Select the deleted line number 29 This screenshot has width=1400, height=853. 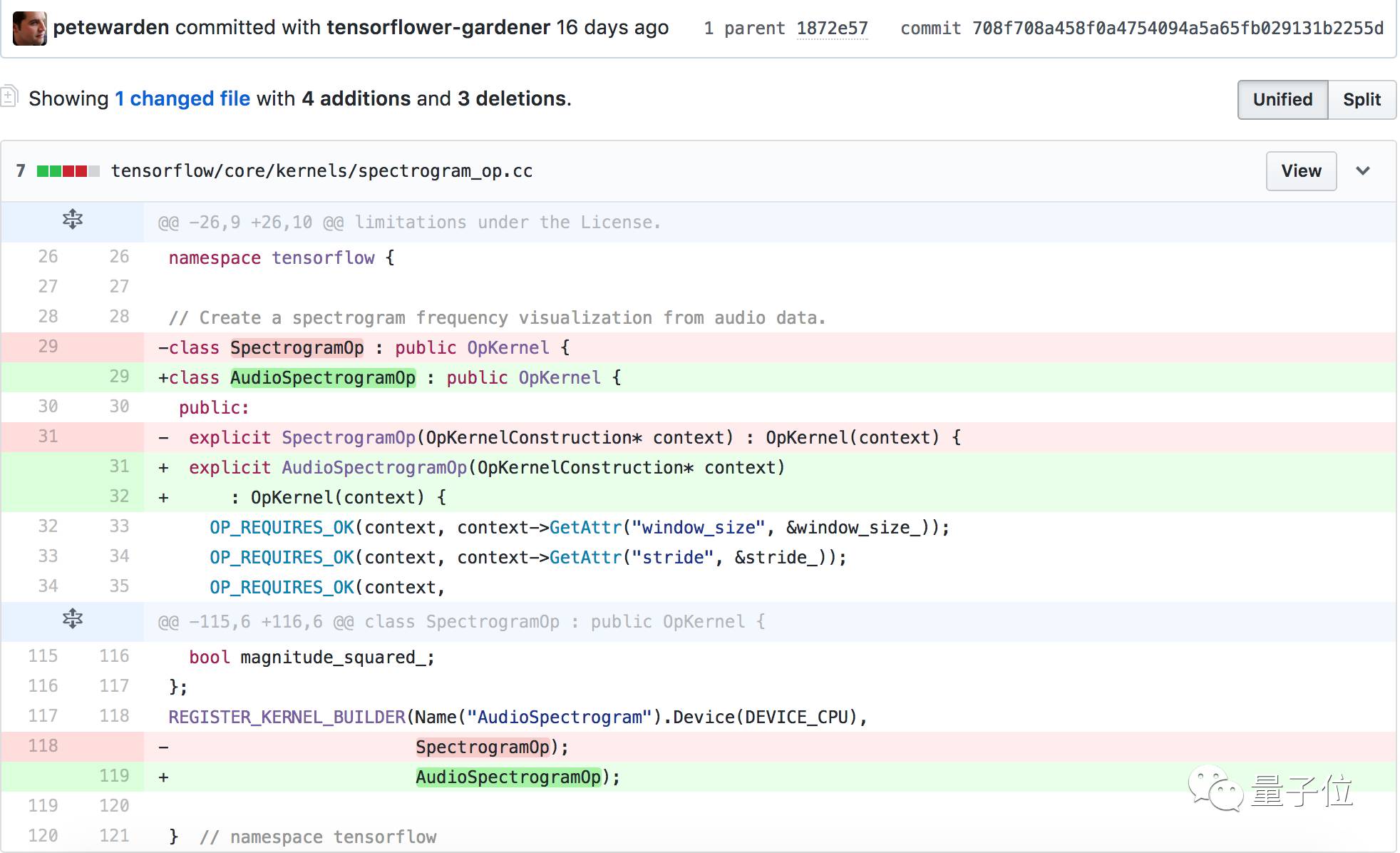pos(48,347)
